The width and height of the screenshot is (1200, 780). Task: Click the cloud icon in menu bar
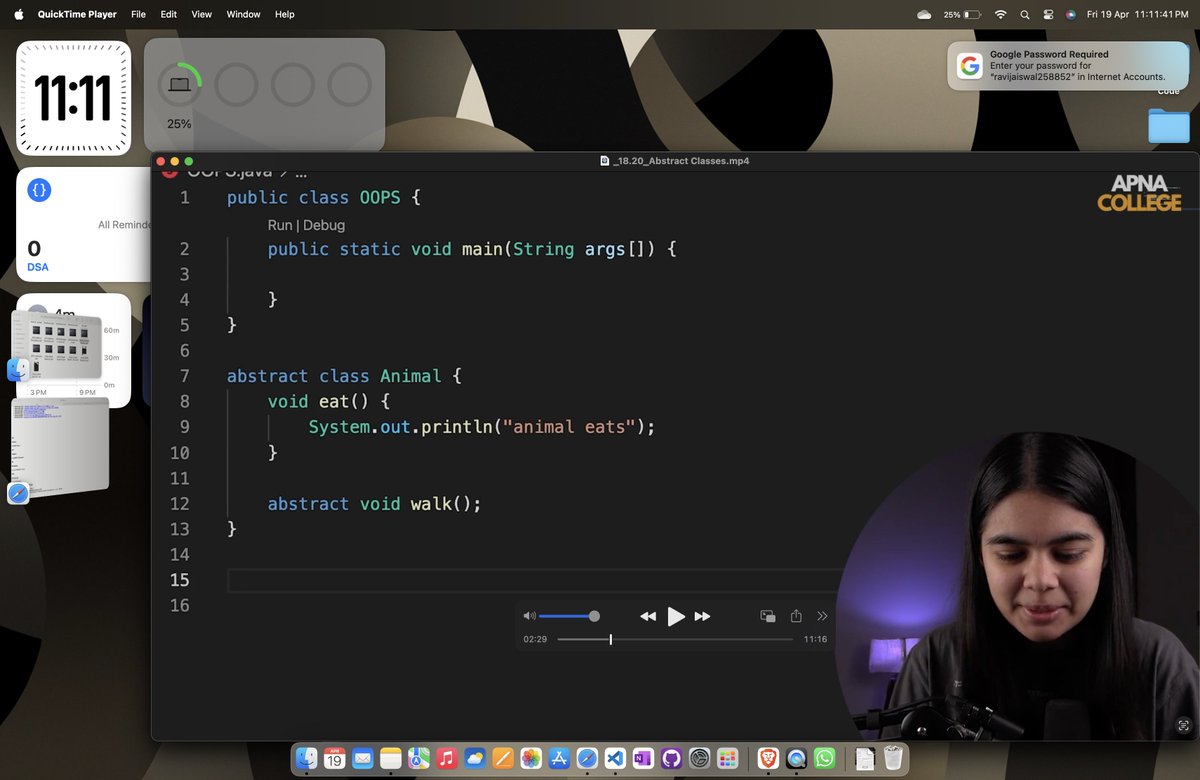click(924, 14)
